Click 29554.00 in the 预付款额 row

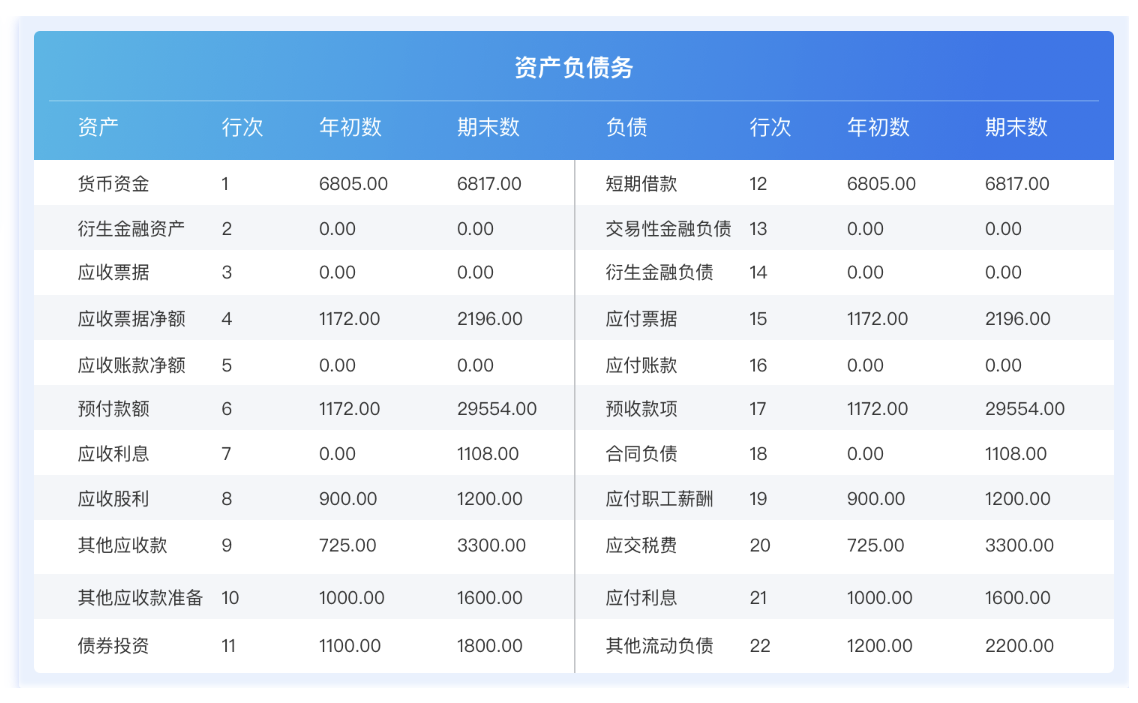(x=497, y=408)
